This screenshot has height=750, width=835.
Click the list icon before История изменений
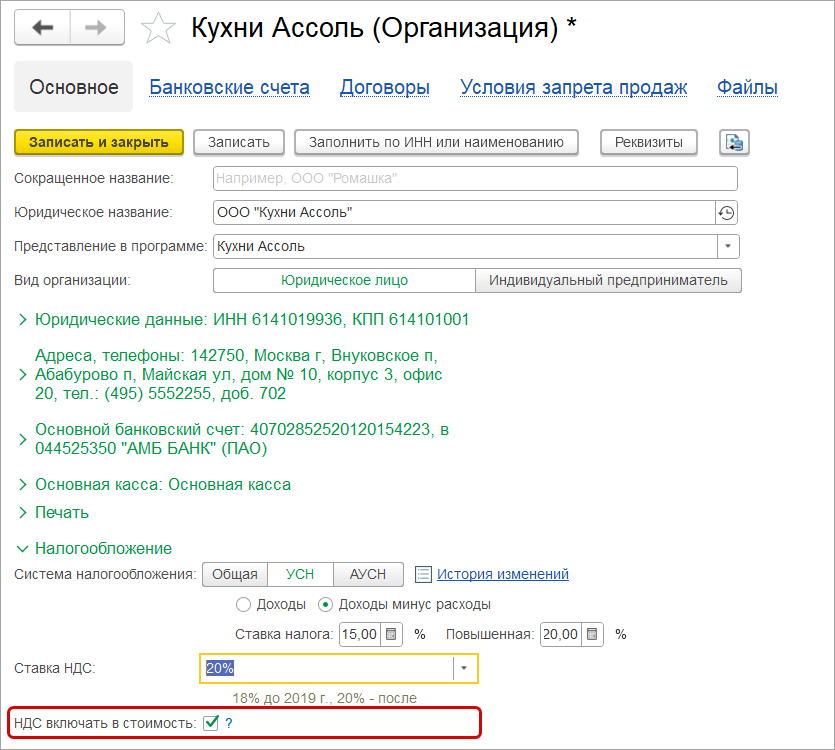pyautogui.click(x=423, y=574)
